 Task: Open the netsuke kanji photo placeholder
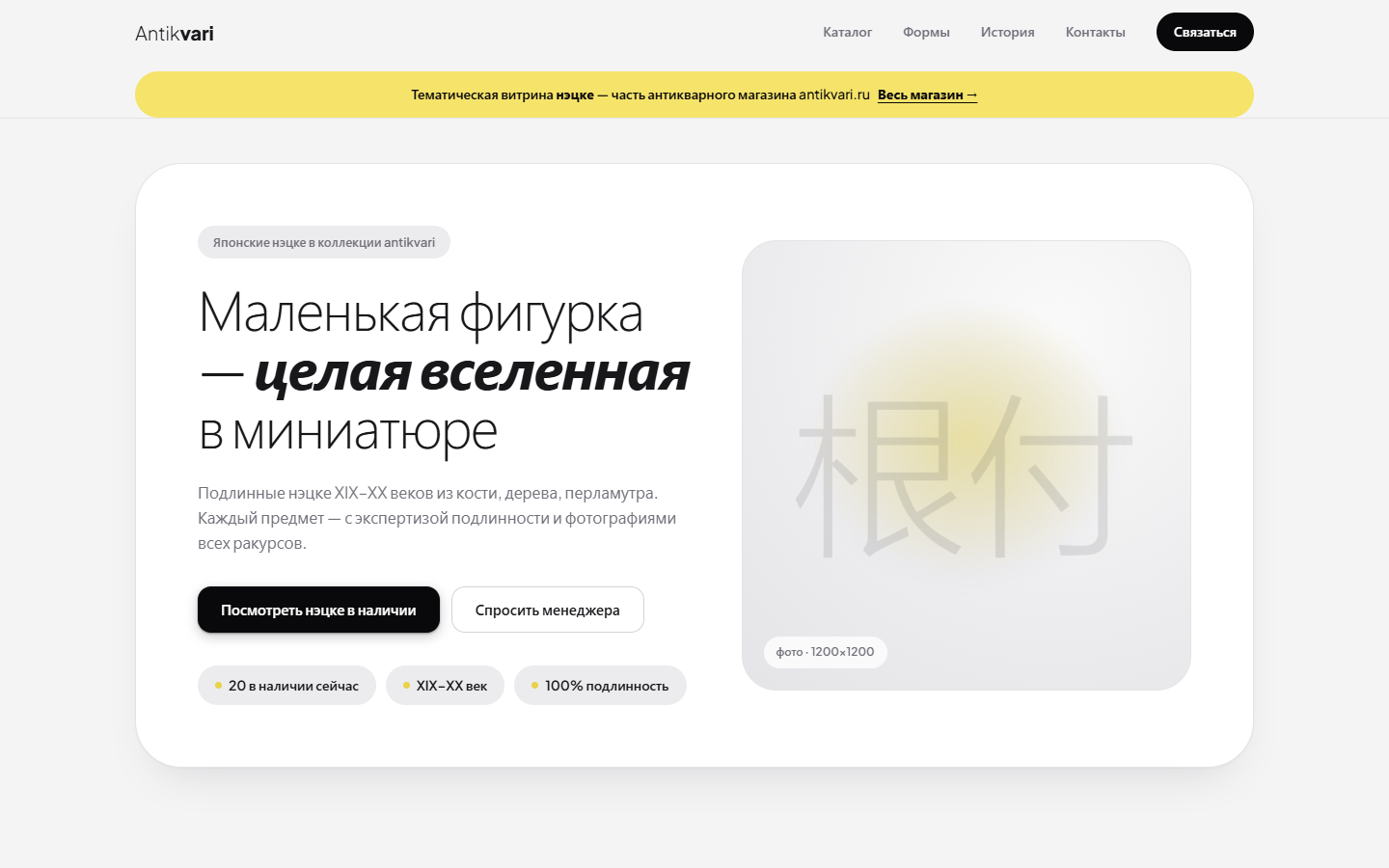point(967,465)
